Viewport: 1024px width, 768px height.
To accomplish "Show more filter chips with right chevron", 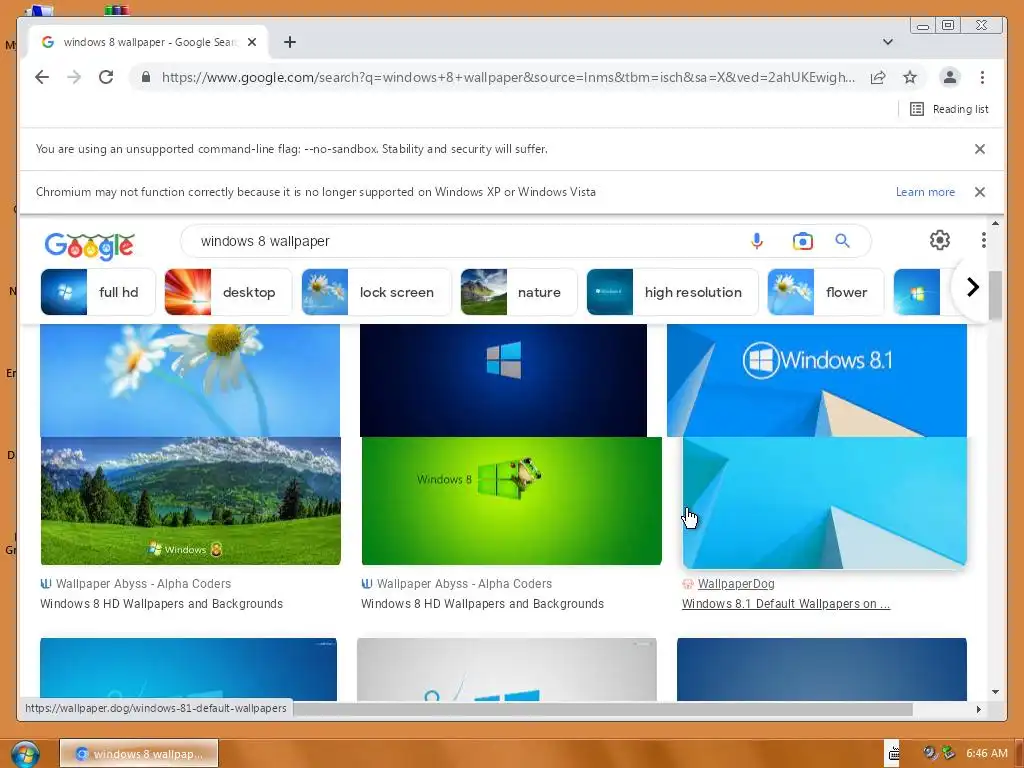I will [972, 287].
